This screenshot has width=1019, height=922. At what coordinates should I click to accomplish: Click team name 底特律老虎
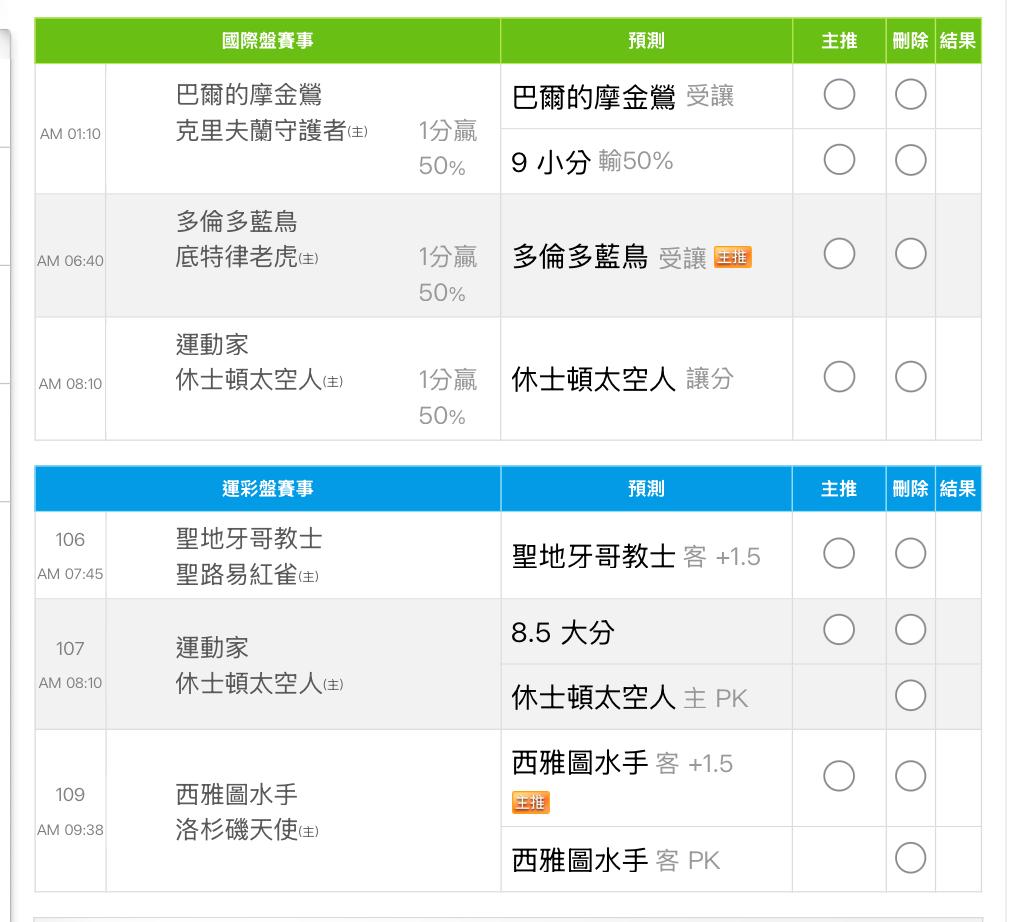coord(237,257)
